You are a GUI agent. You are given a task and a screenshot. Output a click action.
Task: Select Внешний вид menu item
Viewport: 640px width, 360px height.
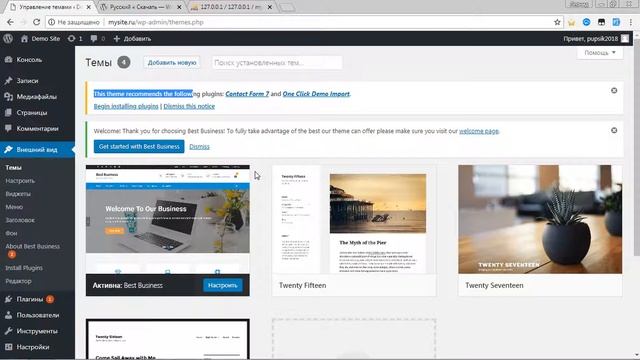pos(37,150)
